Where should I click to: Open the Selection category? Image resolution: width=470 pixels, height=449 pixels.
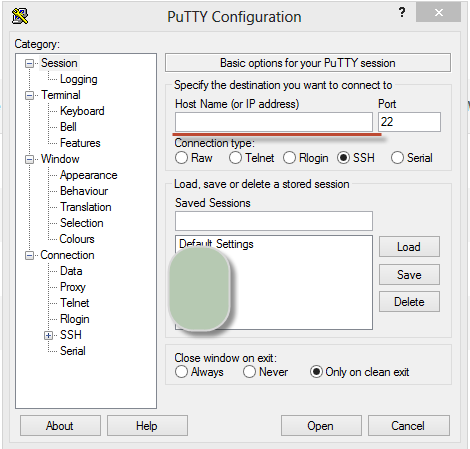(82, 223)
